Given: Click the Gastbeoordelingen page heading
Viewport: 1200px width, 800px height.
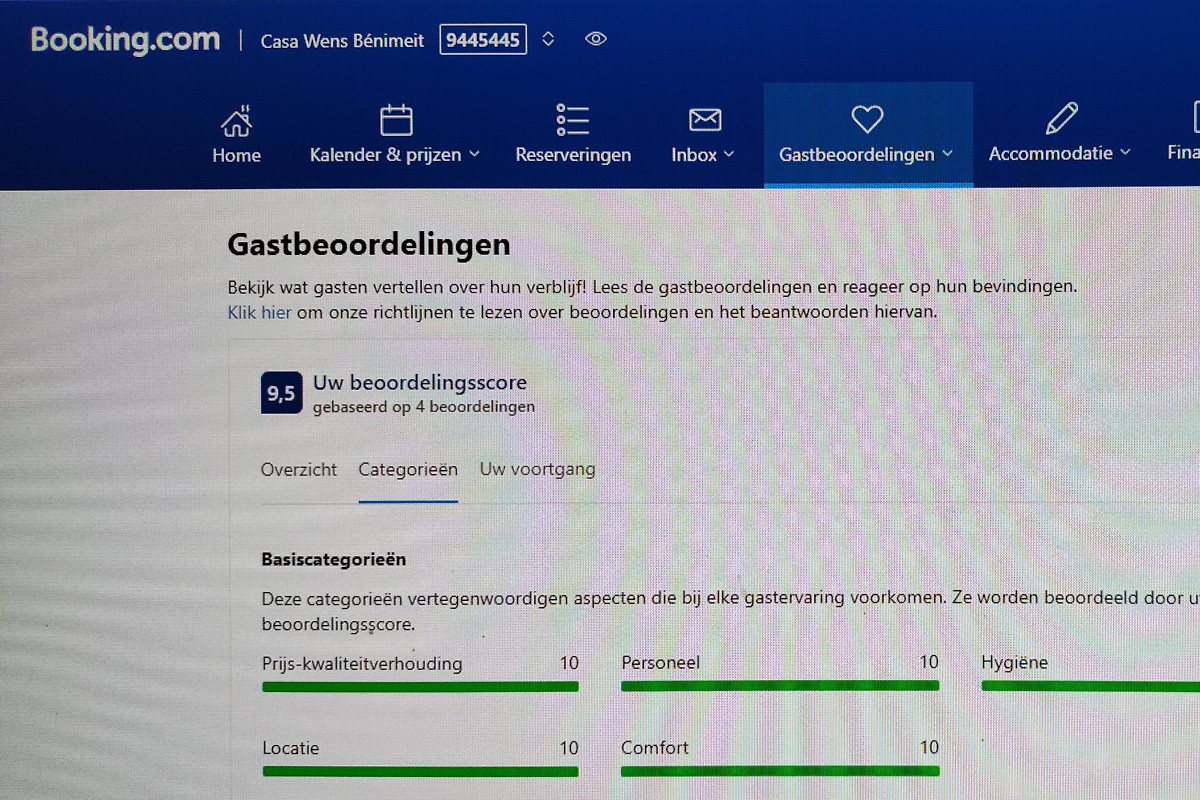Looking at the screenshot, I should coord(369,244).
